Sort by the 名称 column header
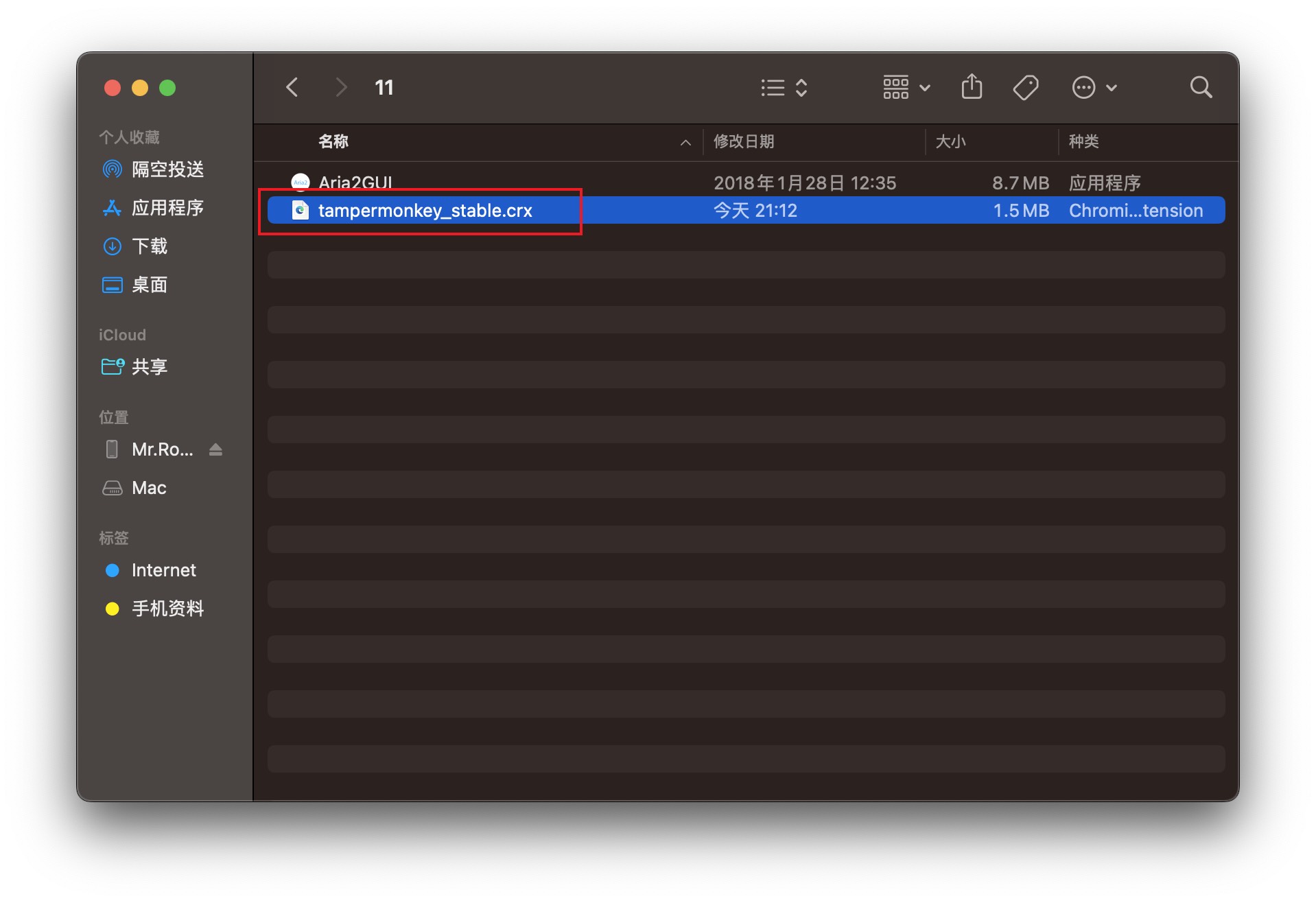The image size is (1316, 903). (333, 141)
